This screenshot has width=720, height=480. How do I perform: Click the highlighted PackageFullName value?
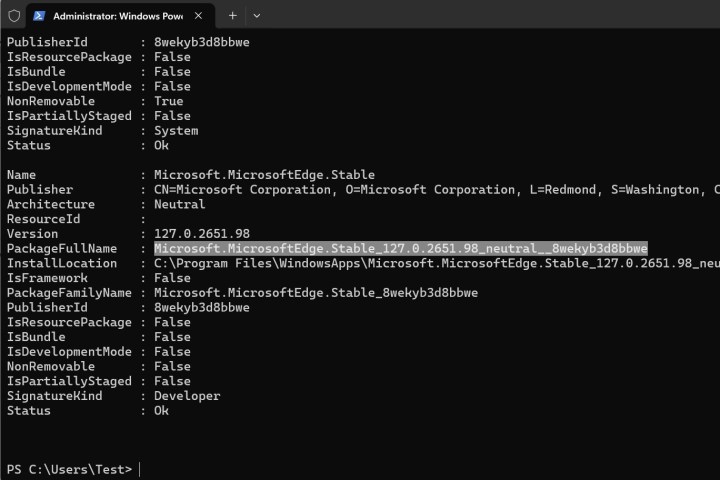(400, 248)
